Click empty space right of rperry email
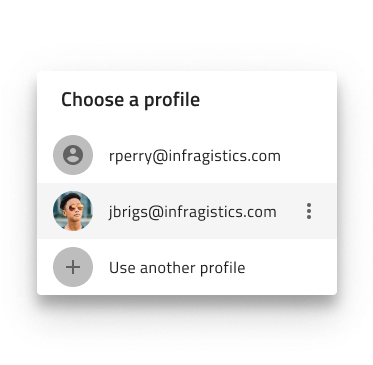Viewport: 373px width, 365px height. (308, 155)
